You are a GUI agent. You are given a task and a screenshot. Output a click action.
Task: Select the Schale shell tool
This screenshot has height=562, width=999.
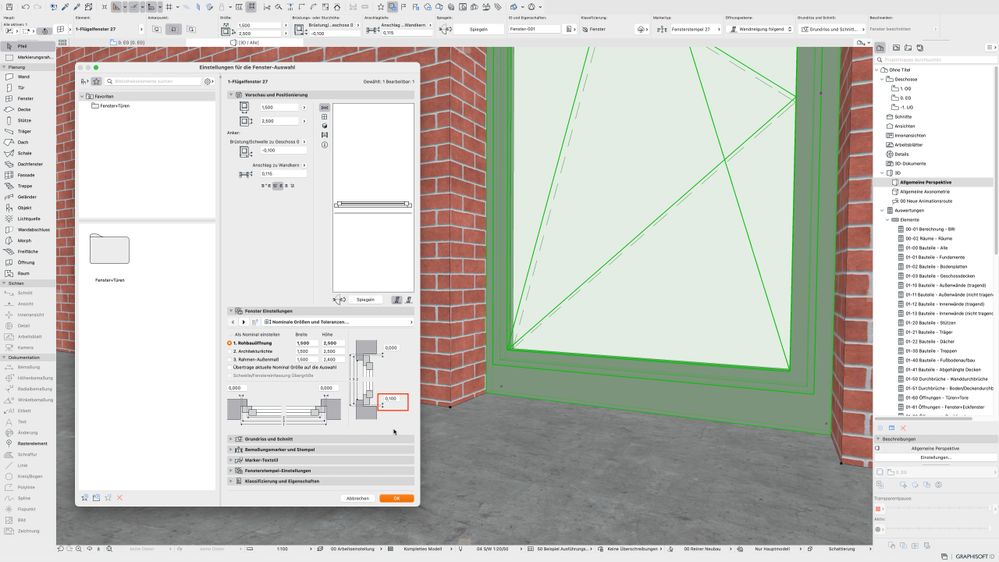pyautogui.click(x=27, y=153)
